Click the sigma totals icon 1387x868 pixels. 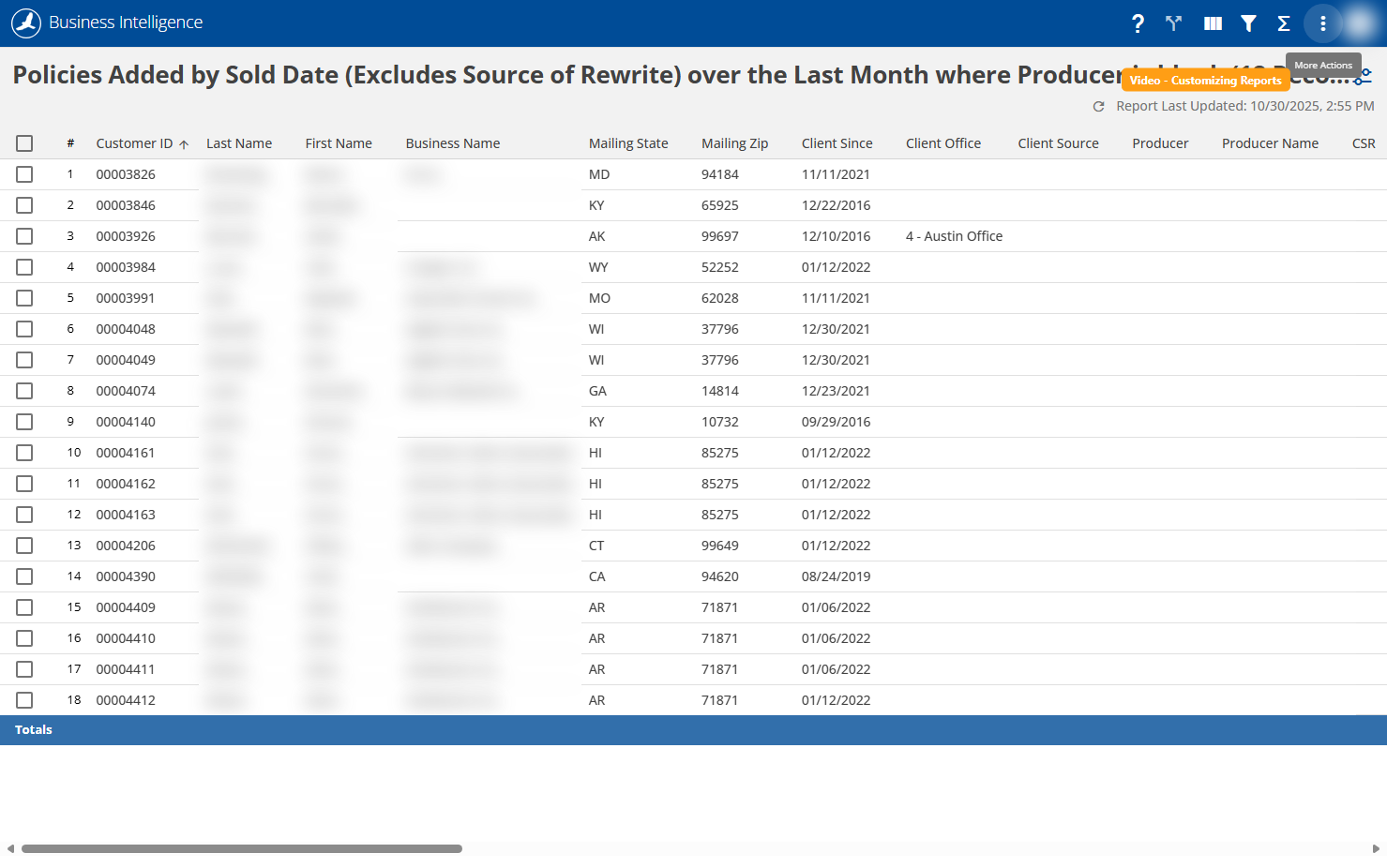click(x=1284, y=23)
